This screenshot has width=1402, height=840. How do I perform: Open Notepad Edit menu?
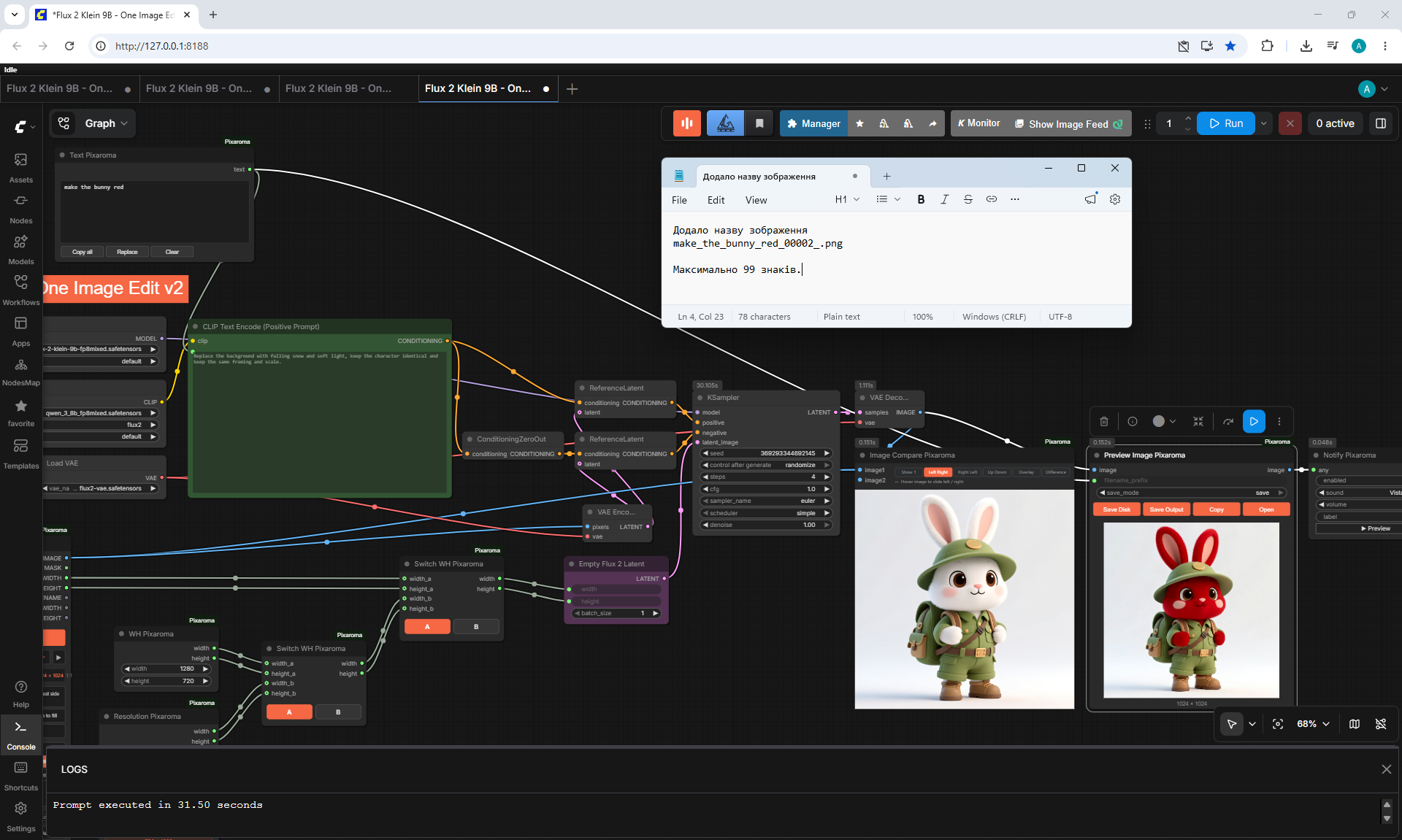[x=716, y=200]
